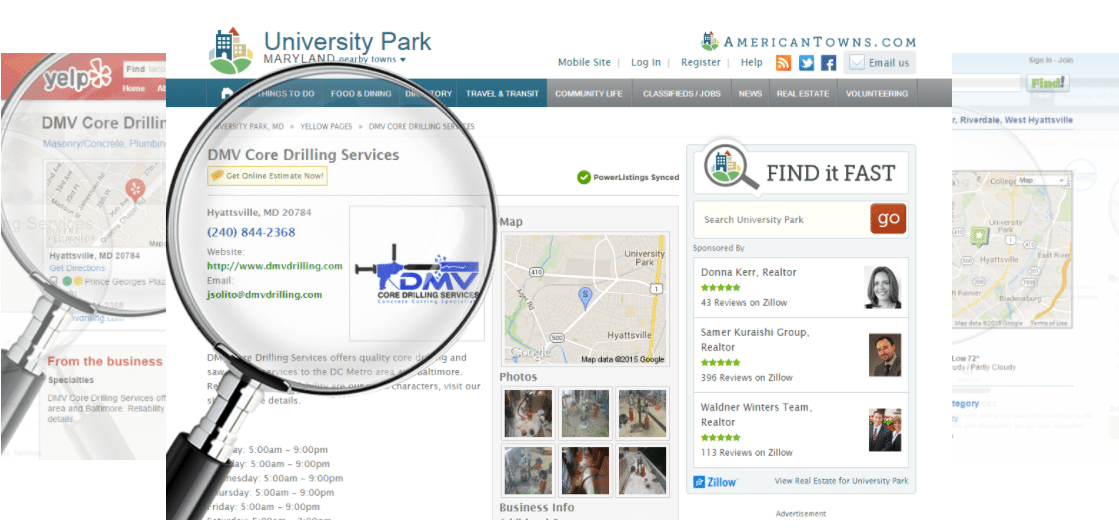
Task: Open the Classifieds / Jobs menu
Action: 682,94
